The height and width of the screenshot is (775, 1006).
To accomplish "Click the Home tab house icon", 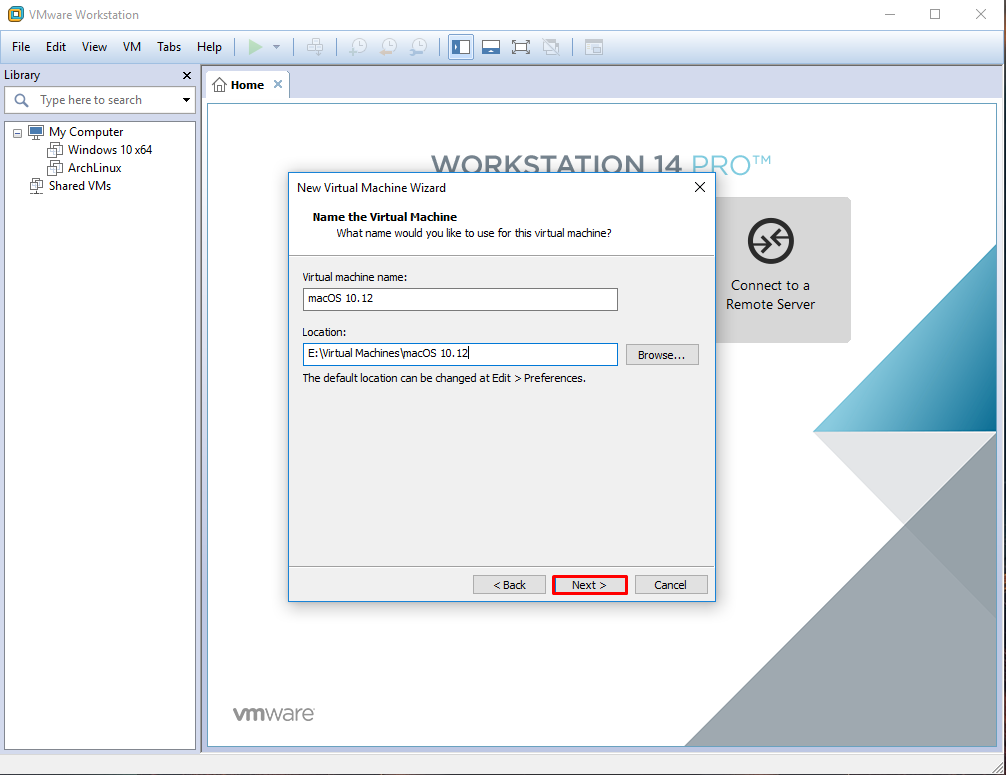I will 219,85.
